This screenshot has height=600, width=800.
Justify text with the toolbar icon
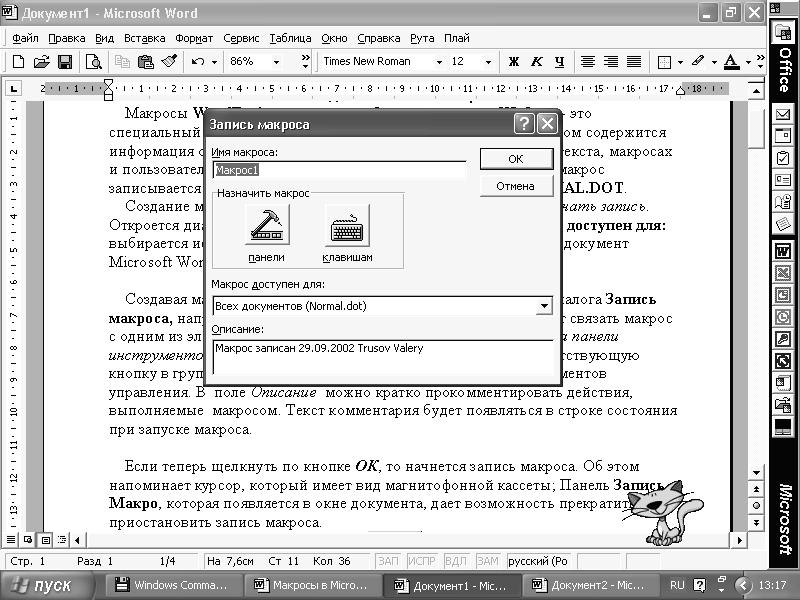634,62
